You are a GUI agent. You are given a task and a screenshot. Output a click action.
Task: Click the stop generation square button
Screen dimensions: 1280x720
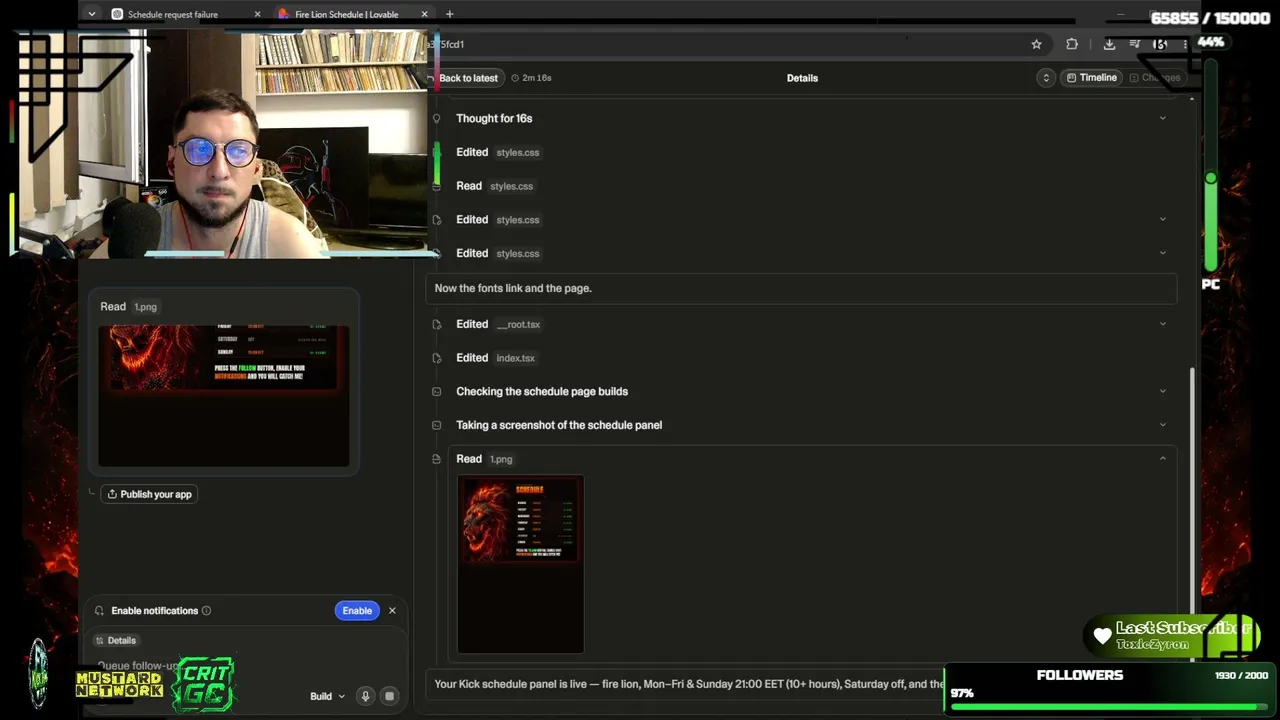(x=389, y=697)
